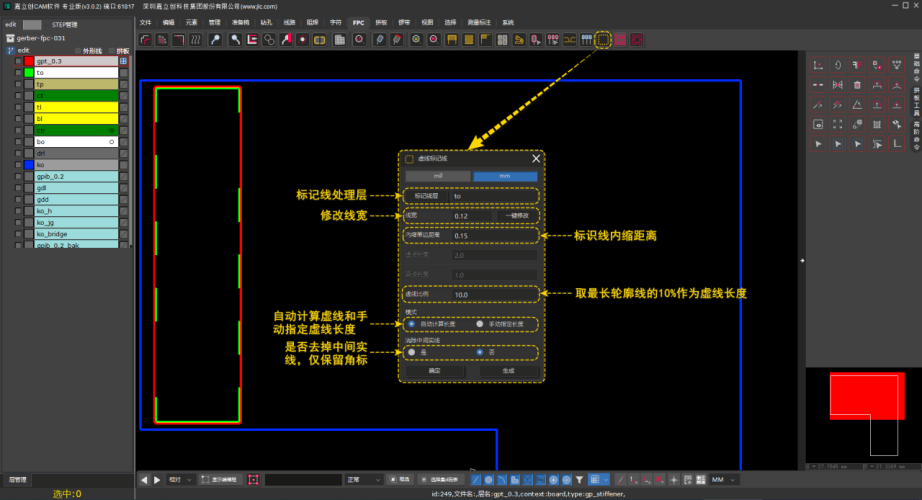The height and width of the screenshot is (500, 922).
Task: Click the dashed ratio field showing 10.0
Action: point(494,295)
